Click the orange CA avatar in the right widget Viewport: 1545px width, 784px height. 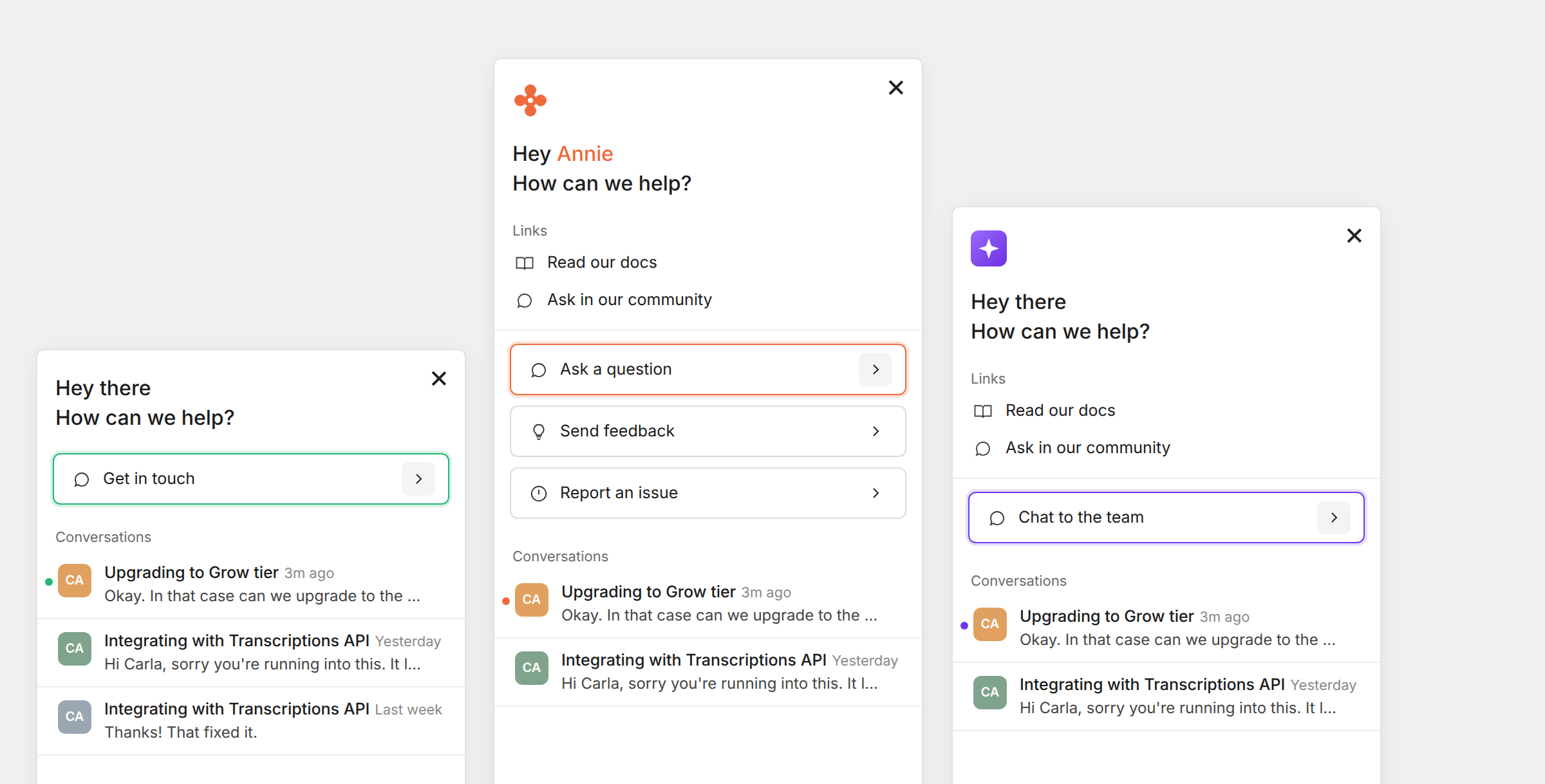tap(990, 624)
